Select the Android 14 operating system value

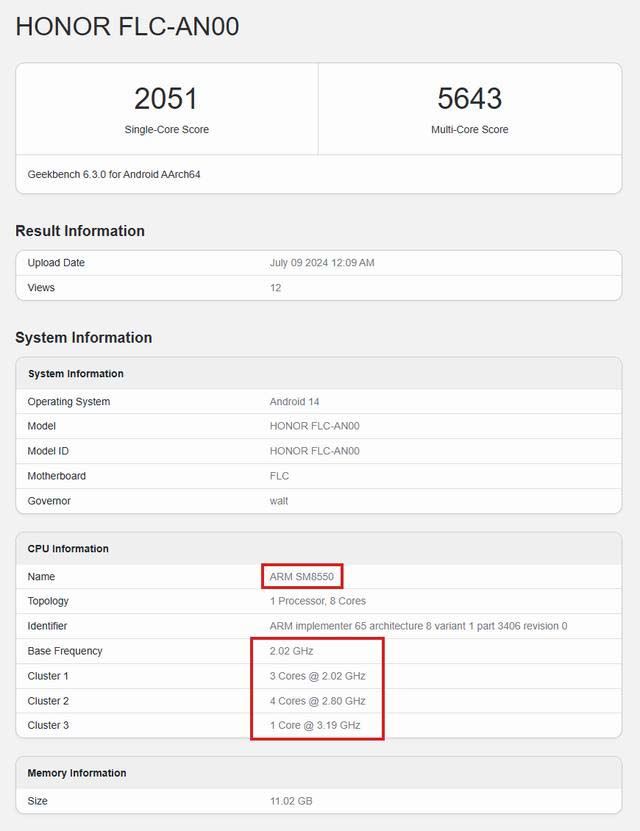(294, 402)
